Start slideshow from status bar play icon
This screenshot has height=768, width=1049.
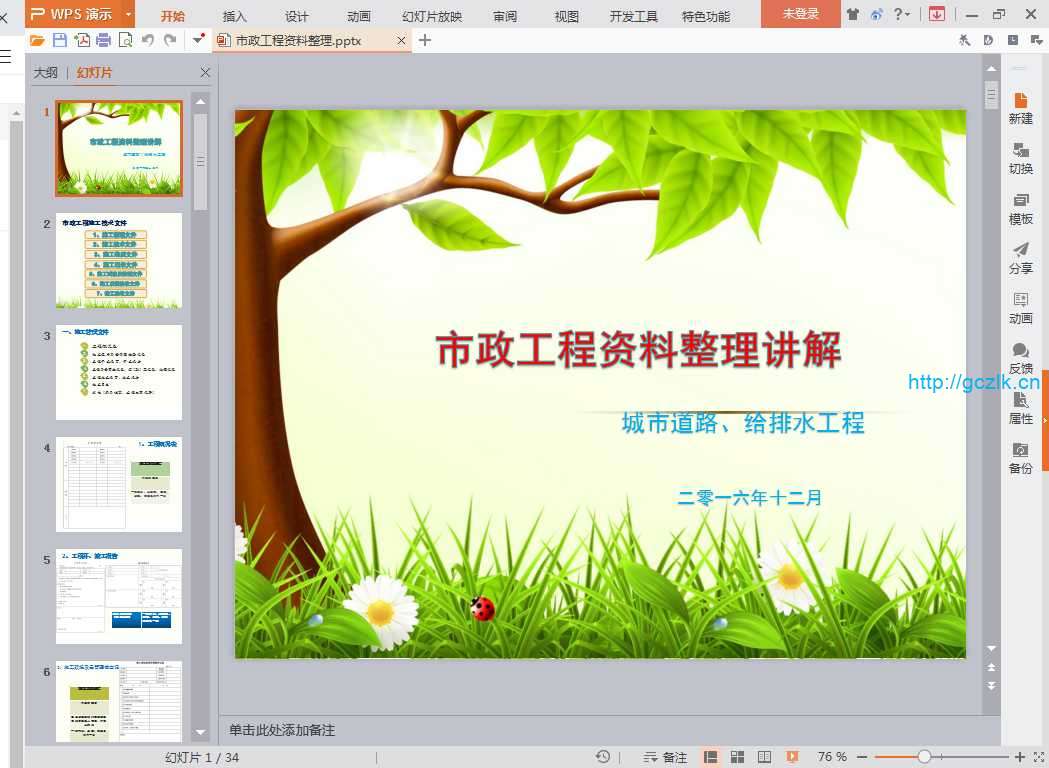(x=792, y=757)
